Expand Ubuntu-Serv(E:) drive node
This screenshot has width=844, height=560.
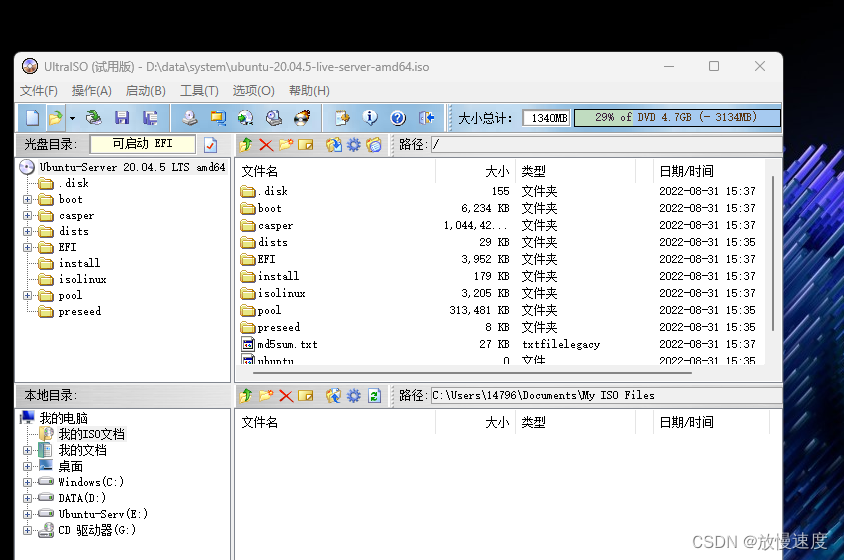pyautogui.click(x=27, y=514)
